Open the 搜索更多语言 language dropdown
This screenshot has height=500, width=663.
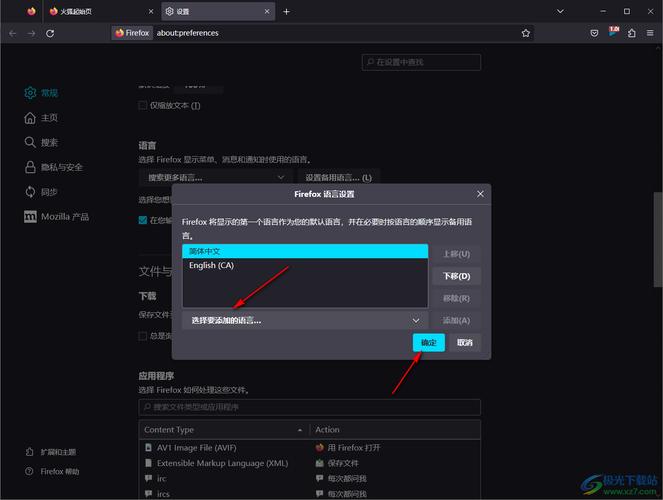[215, 178]
